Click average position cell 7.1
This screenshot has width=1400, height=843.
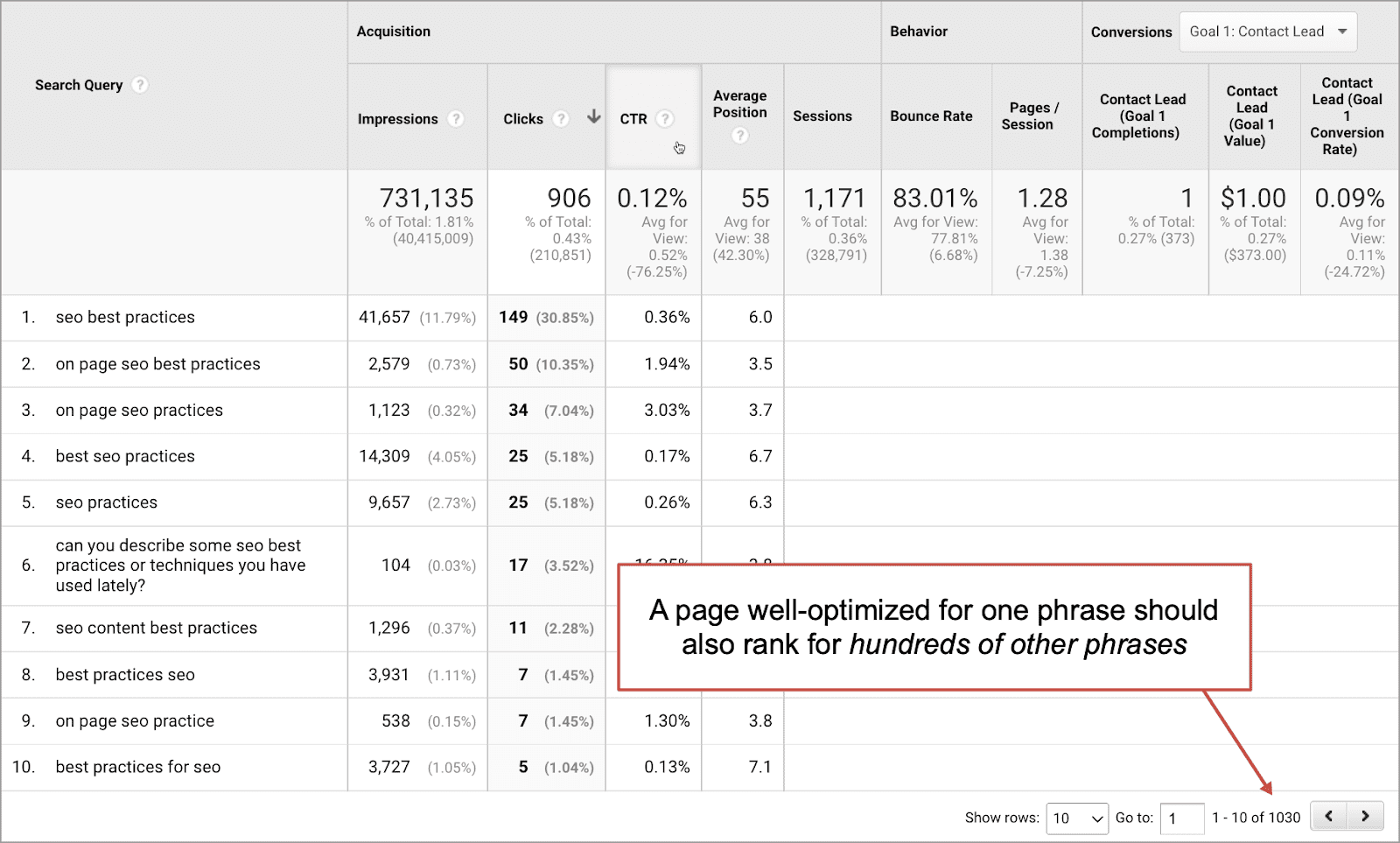[x=760, y=767]
